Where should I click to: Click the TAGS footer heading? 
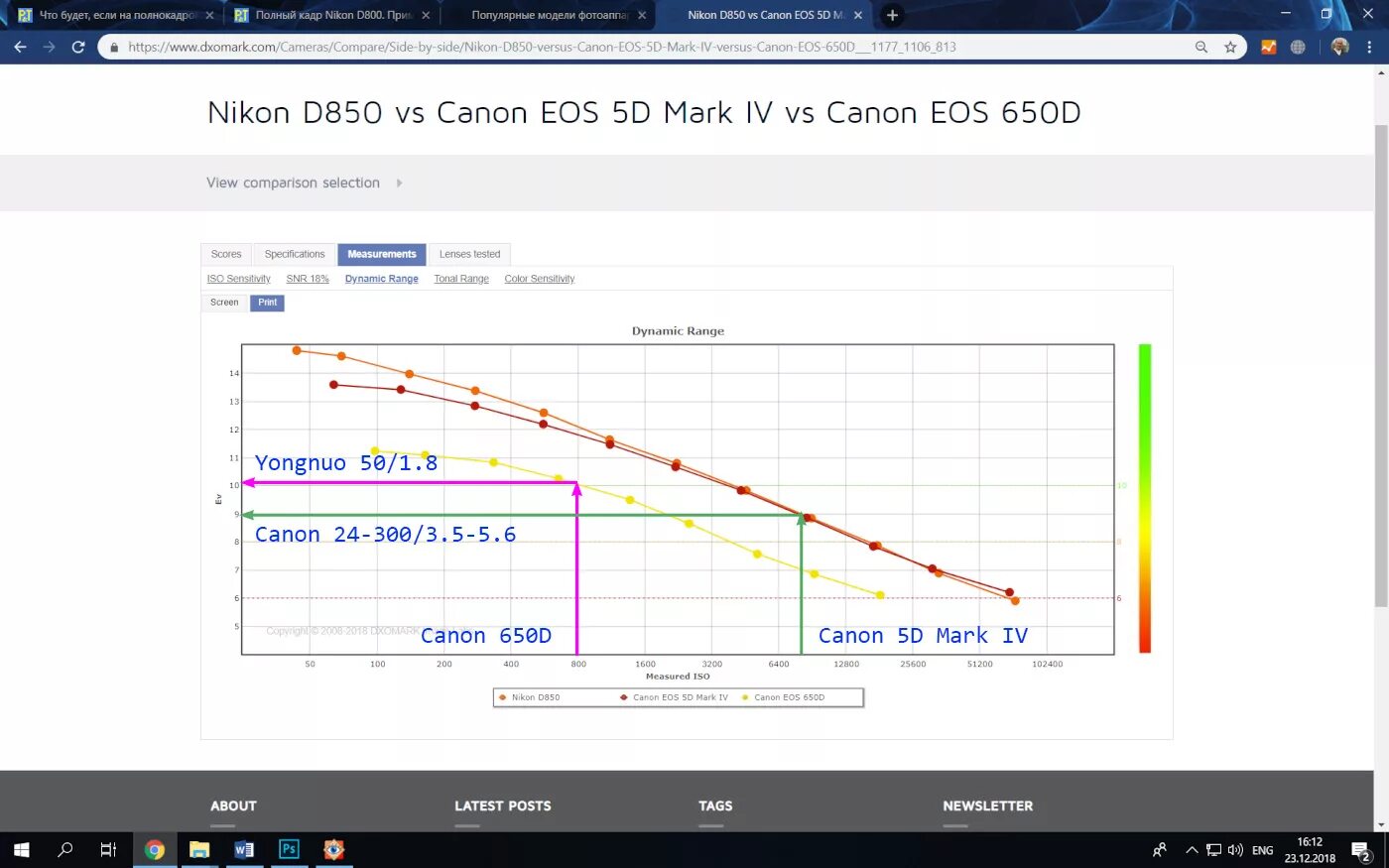(x=715, y=806)
